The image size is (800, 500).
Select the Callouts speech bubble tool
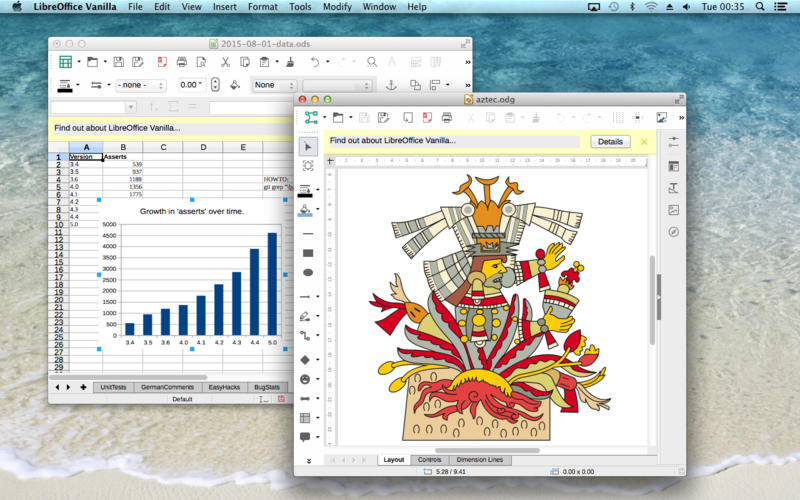[x=305, y=437]
